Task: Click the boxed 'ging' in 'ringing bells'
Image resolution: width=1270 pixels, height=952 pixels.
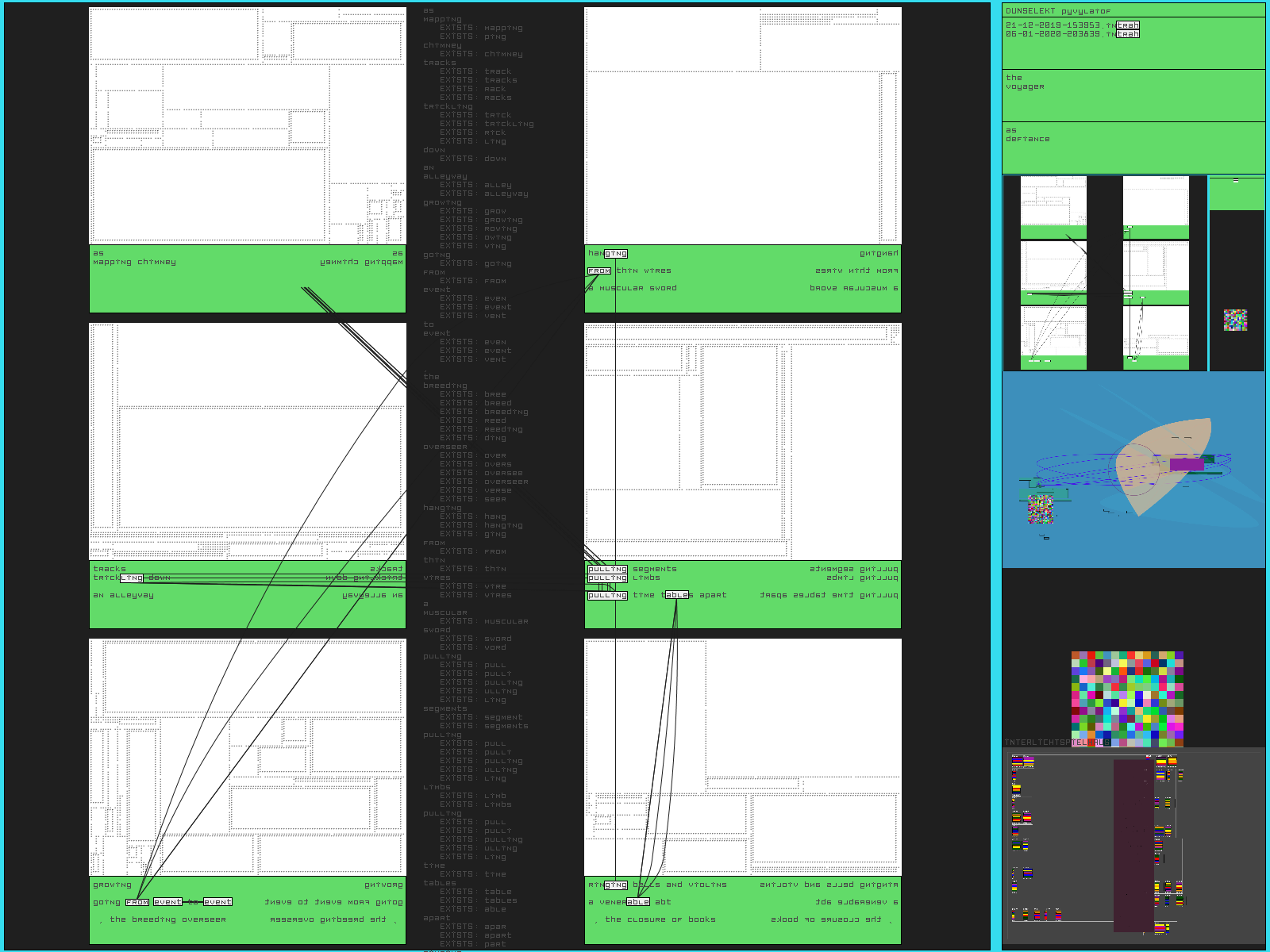Action: (x=616, y=885)
